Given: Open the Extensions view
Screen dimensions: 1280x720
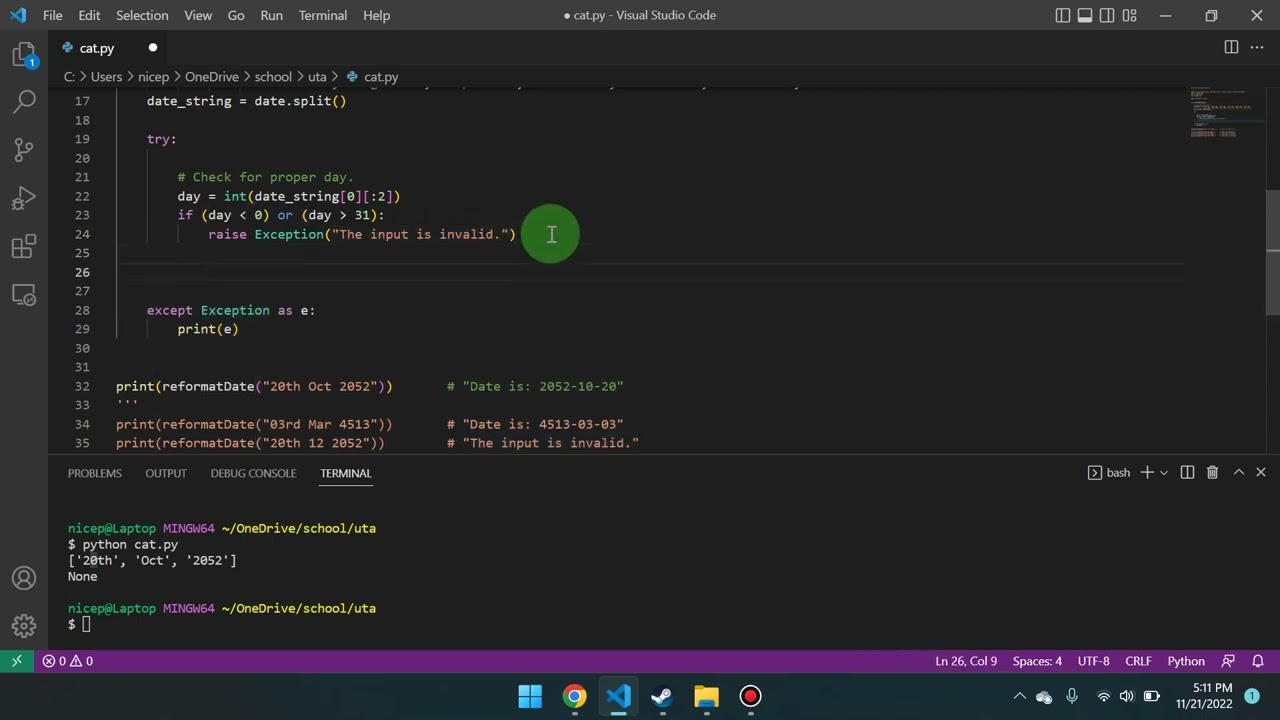Looking at the screenshot, I should pyautogui.click(x=24, y=247).
